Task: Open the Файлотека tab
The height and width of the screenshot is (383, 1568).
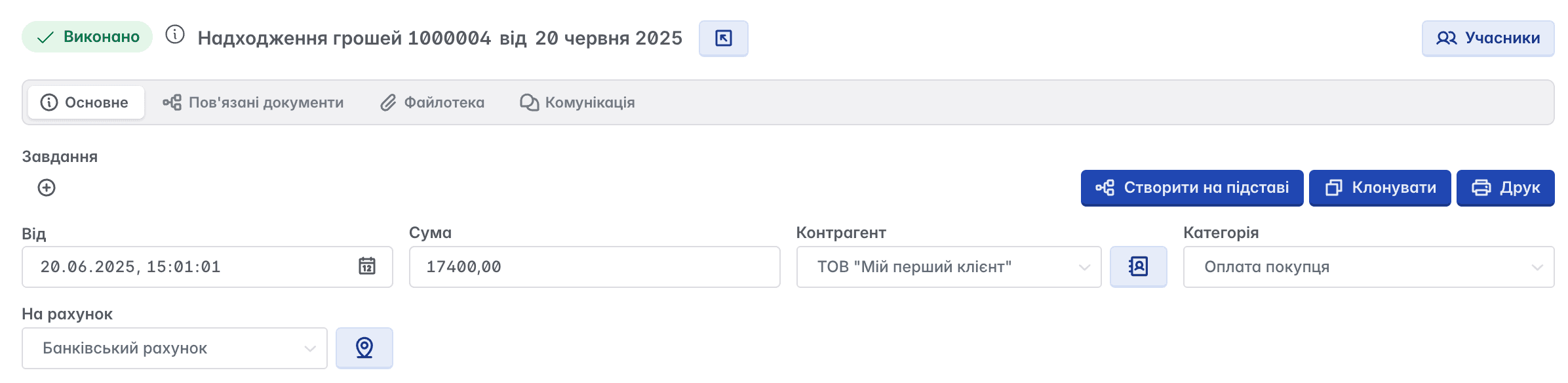Action: pyautogui.click(x=433, y=102)
